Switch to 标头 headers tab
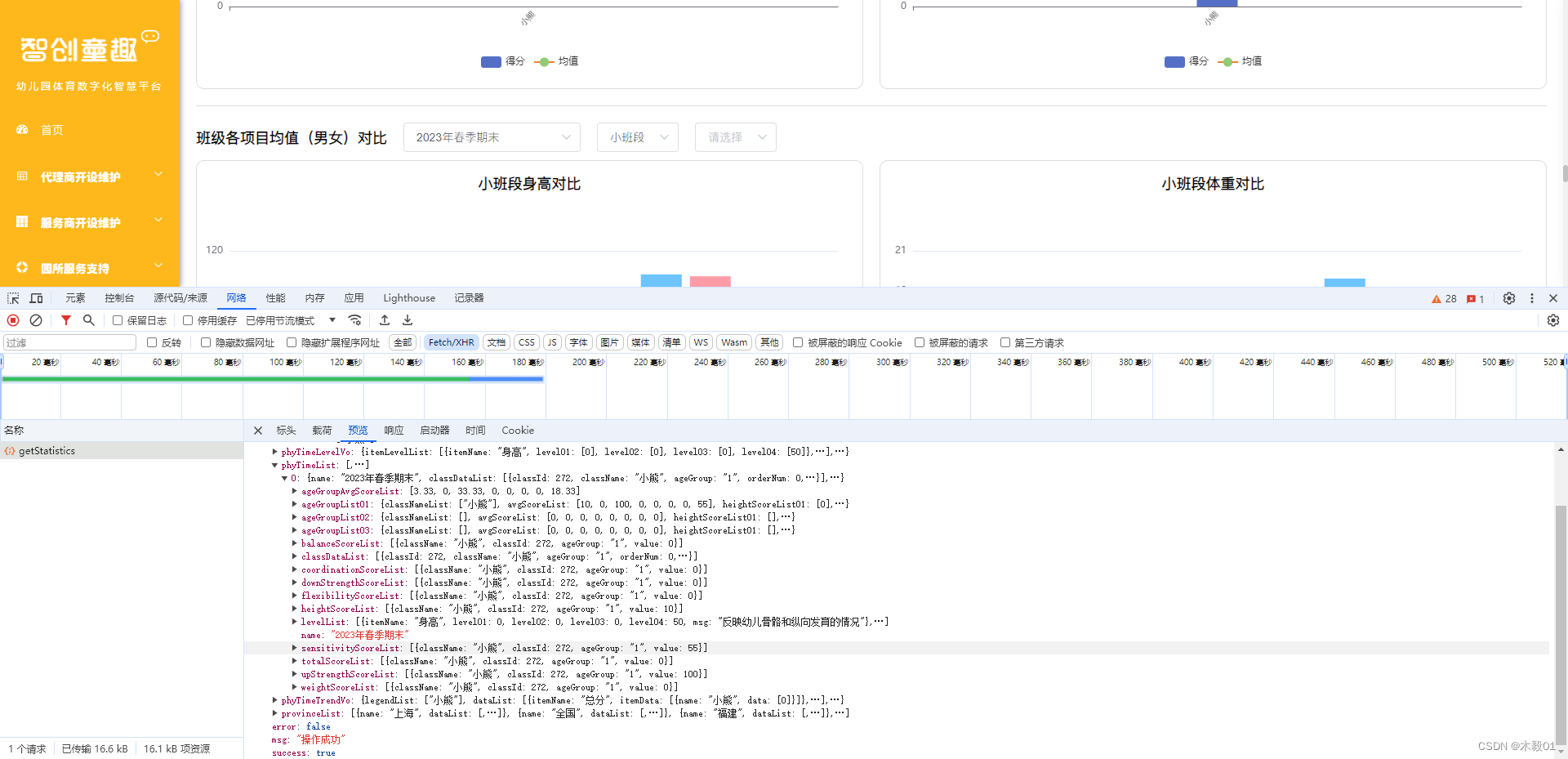This screenshot has height=759, width=1568. (286, 431)
